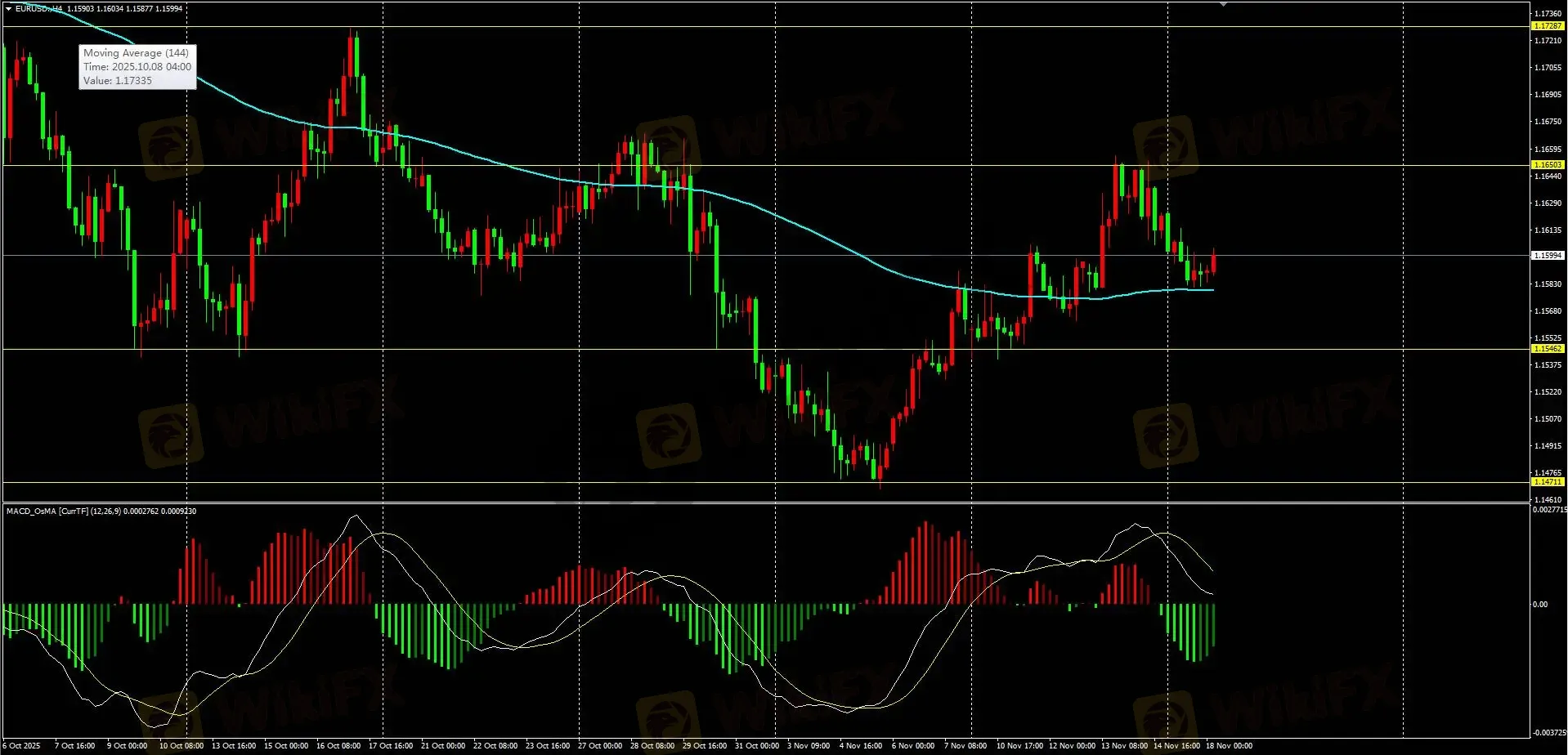1568x755 pixels.
Task: Click the 3 Nov 09:00 time label
Action: (809, 746)
